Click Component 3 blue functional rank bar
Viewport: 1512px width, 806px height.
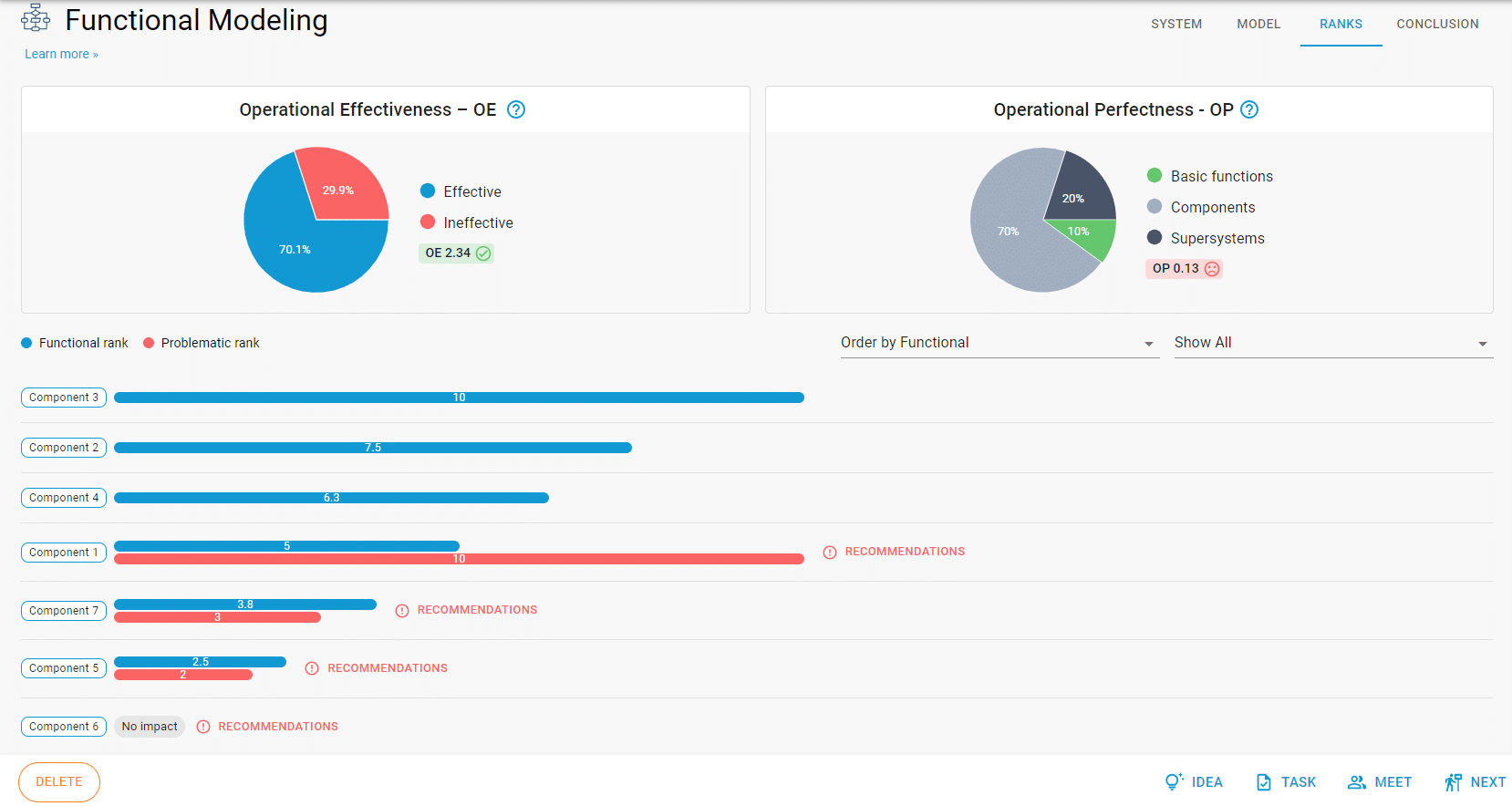(x=459, y=398)
